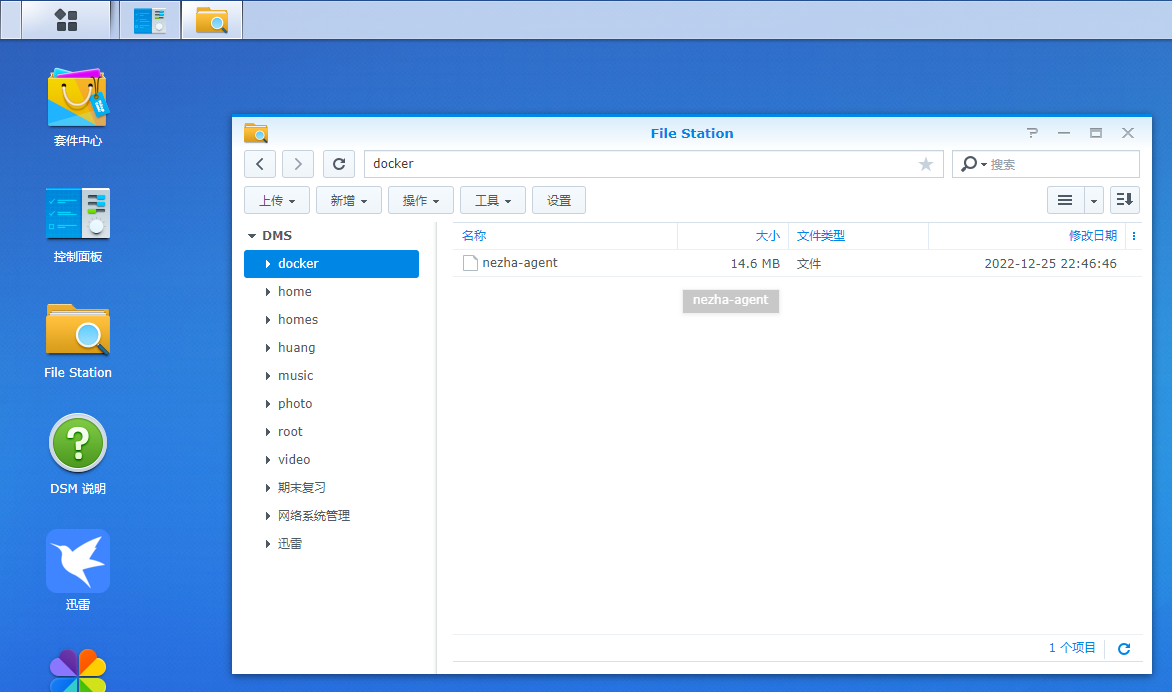
Task: Click the search magnifier icon
Action: (969, 164)
